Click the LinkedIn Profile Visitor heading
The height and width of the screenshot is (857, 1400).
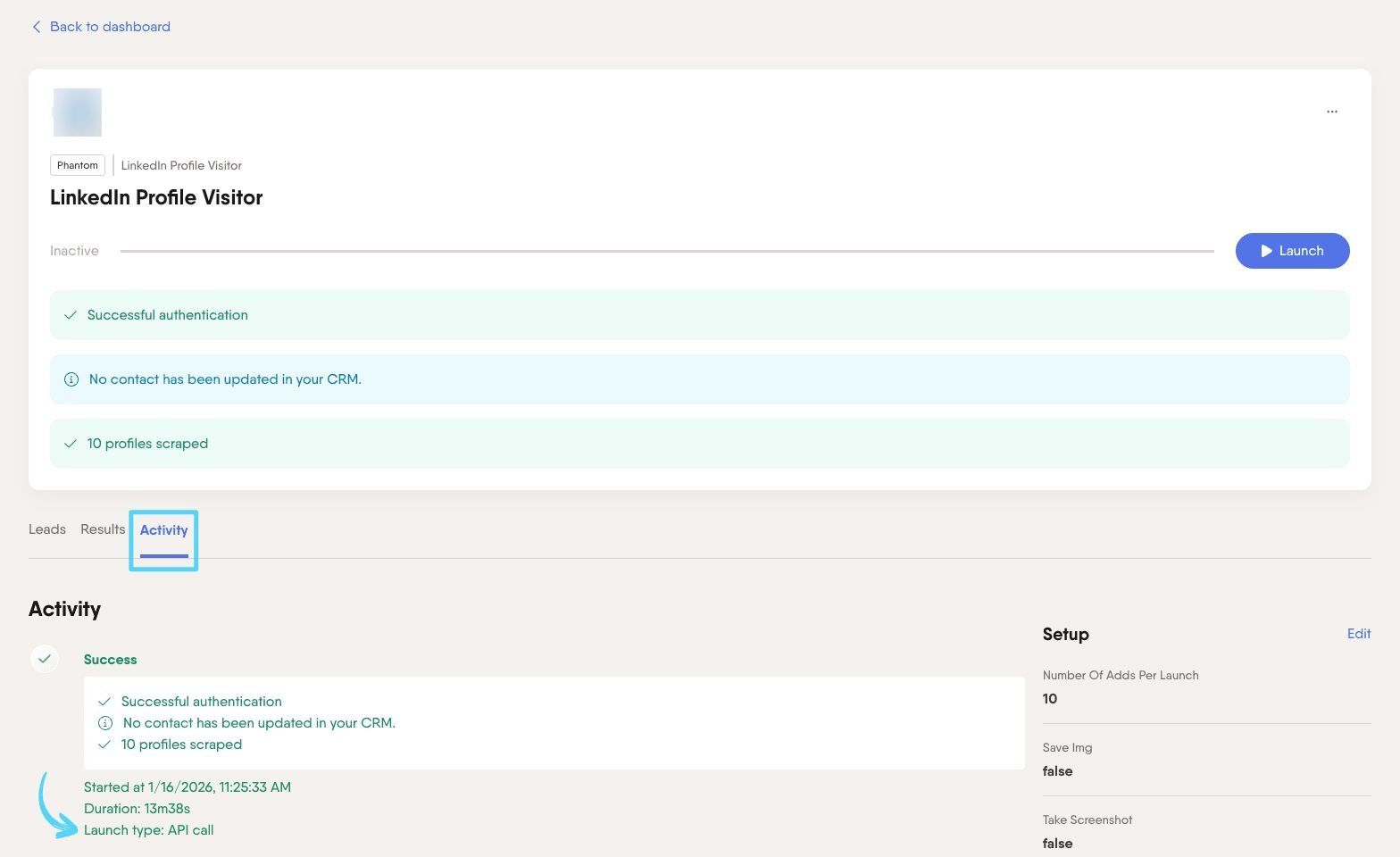(156, 197)
